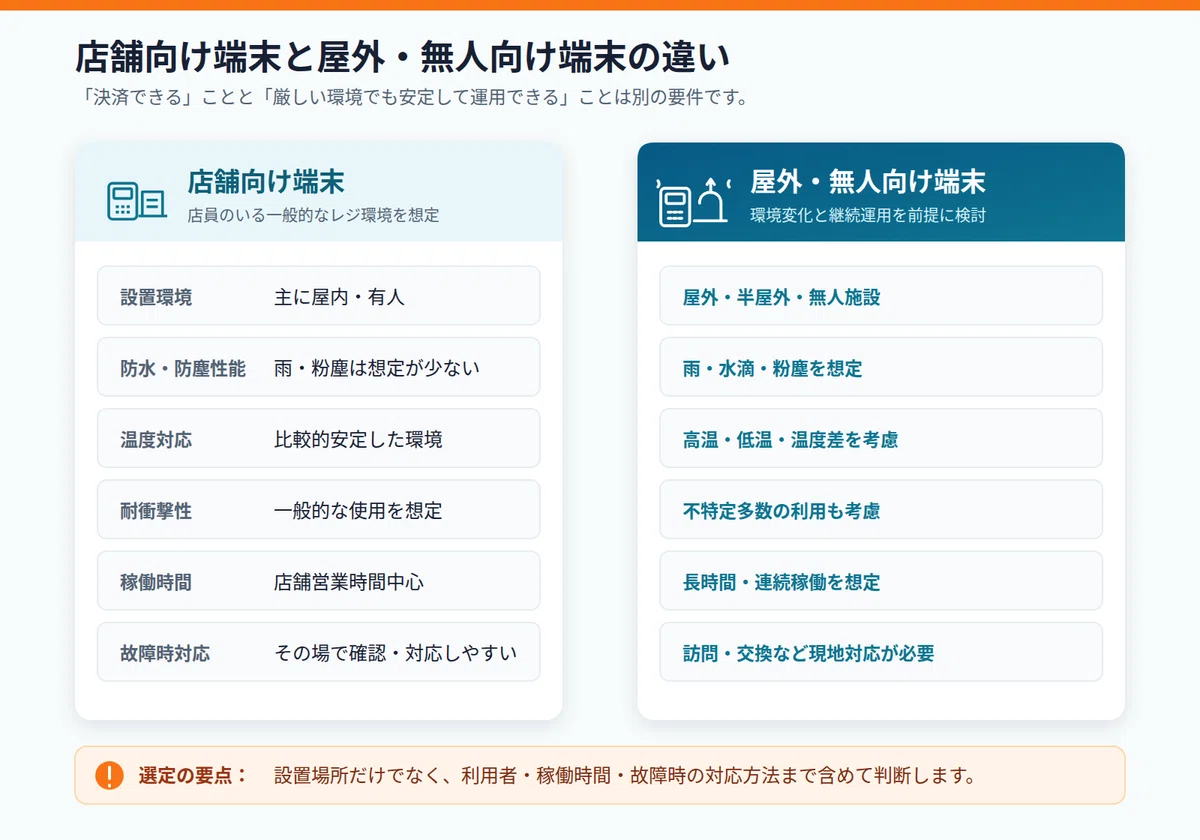The height and width of the screenshot is (840, 1200).
Task: Click the 耐衝撃性 row
Action: pos(318,510)
